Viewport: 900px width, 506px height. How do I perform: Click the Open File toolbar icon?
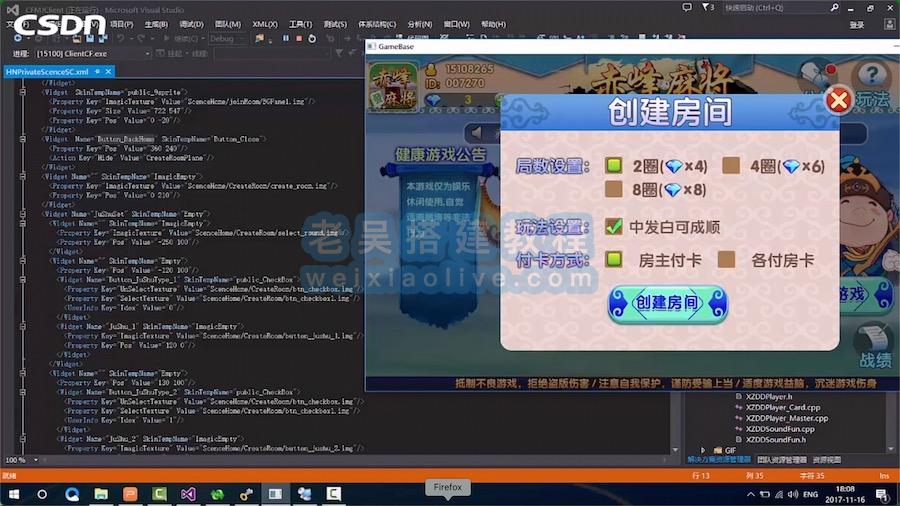76,38
